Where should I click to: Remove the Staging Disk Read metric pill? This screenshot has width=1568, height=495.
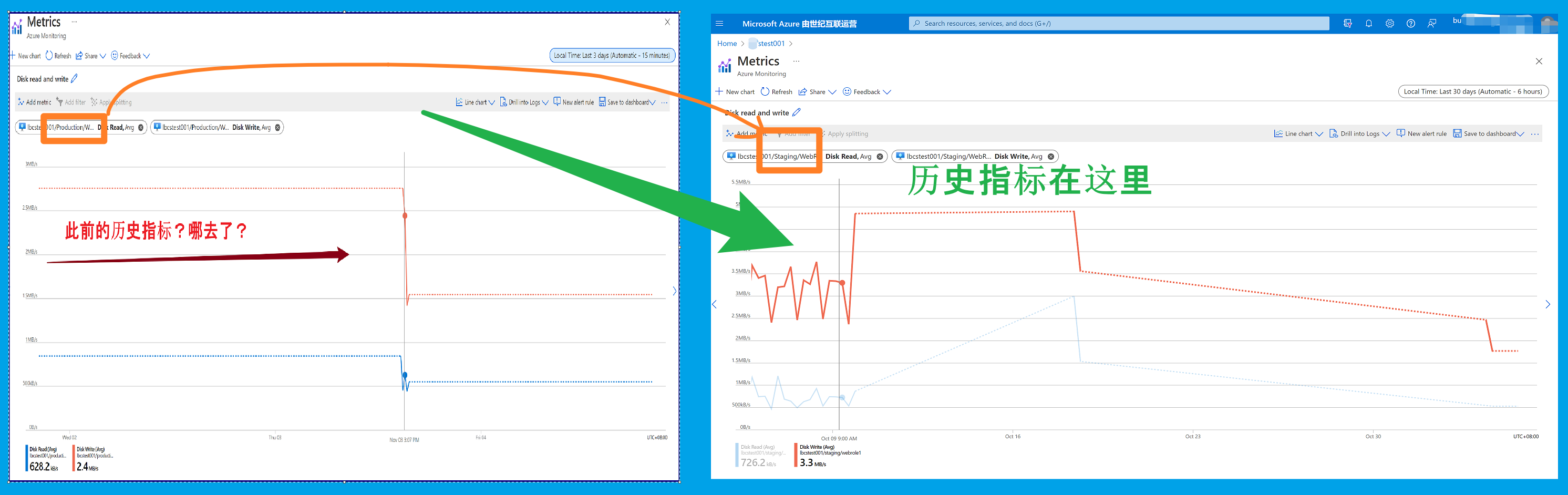point(880,157)
